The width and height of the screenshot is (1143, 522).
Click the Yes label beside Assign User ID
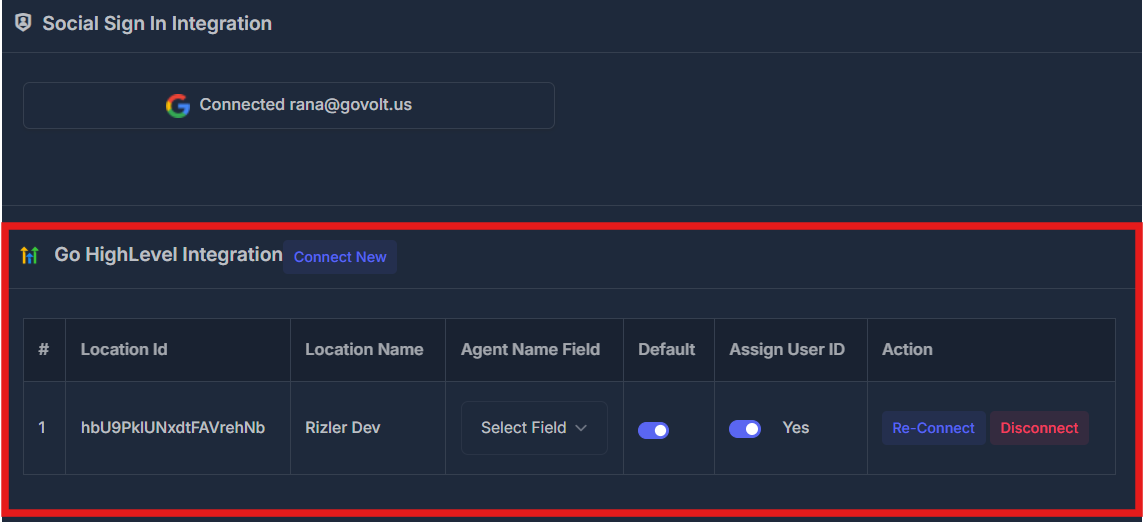point(795,428)
